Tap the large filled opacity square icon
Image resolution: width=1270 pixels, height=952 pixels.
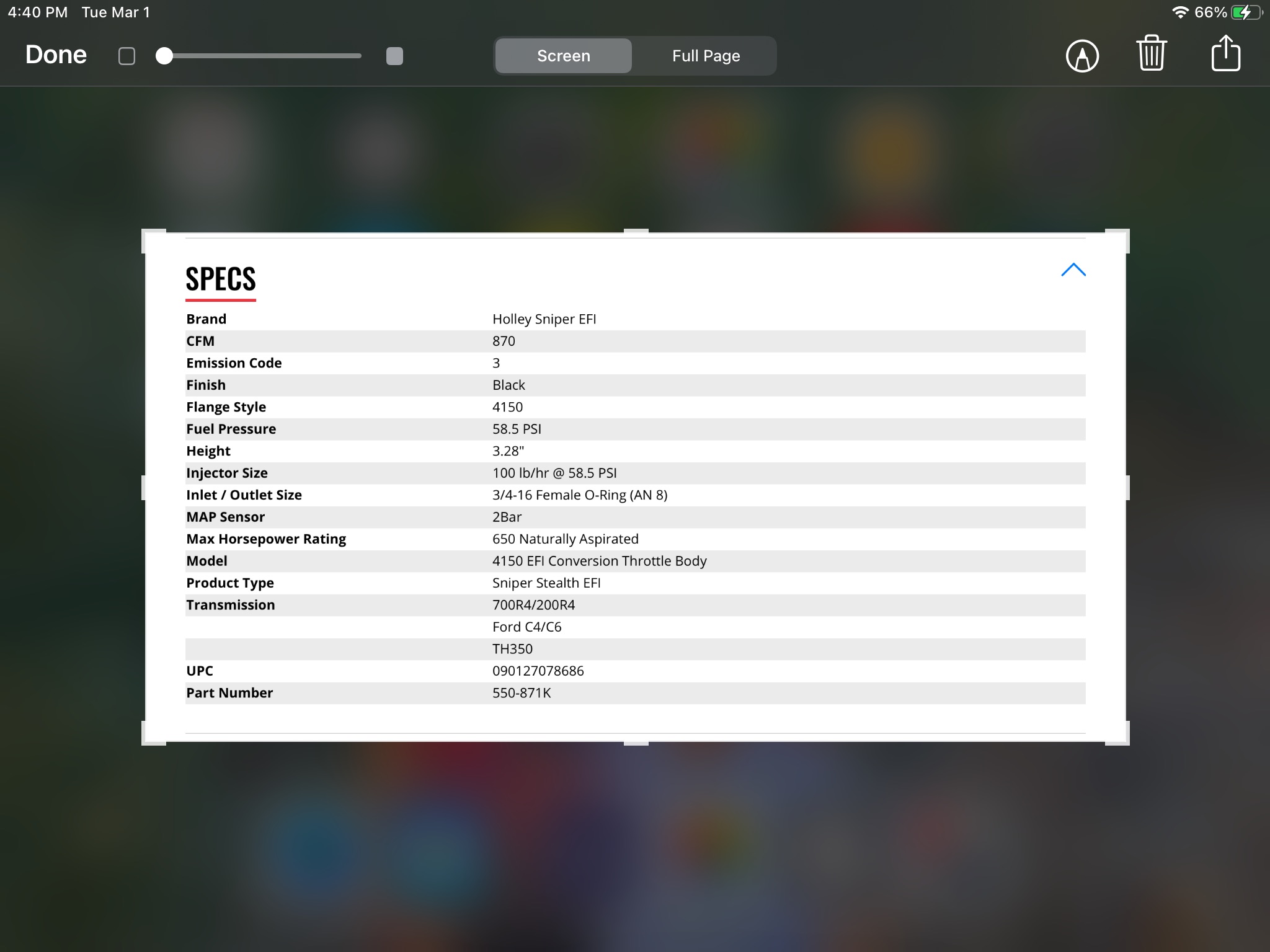[394, 56]
